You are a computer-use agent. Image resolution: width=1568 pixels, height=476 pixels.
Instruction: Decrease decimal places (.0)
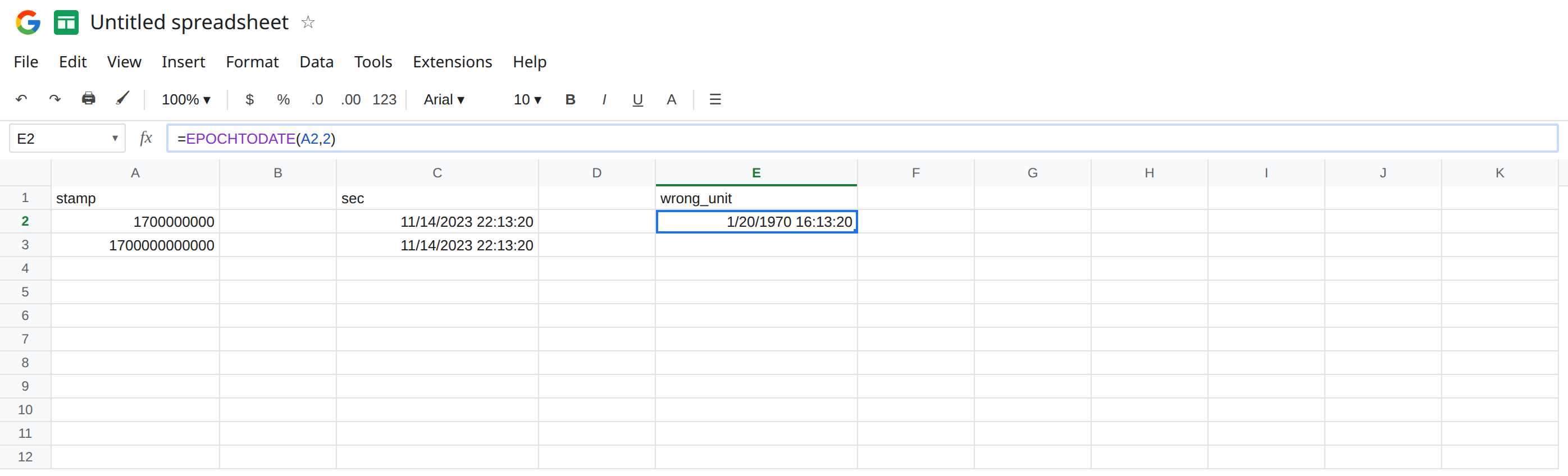click(317, 99)
